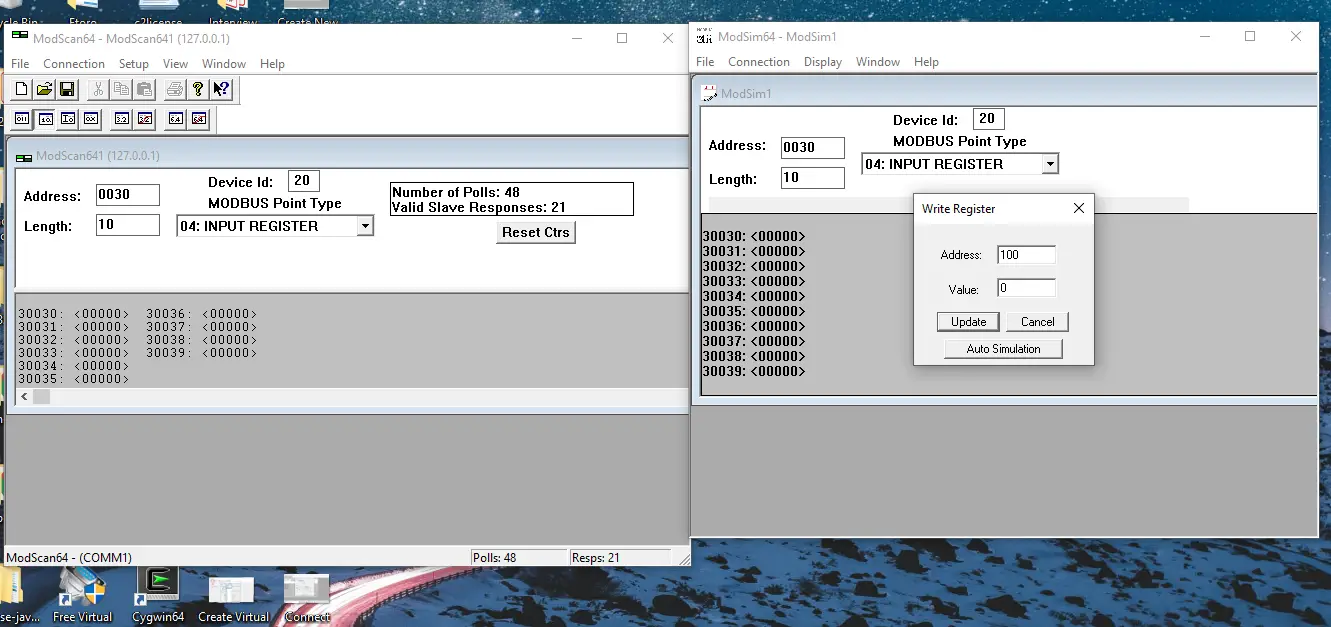Open Window menu in ModScan64
This screenshot has height=627, width=1331.
point(224,64)
